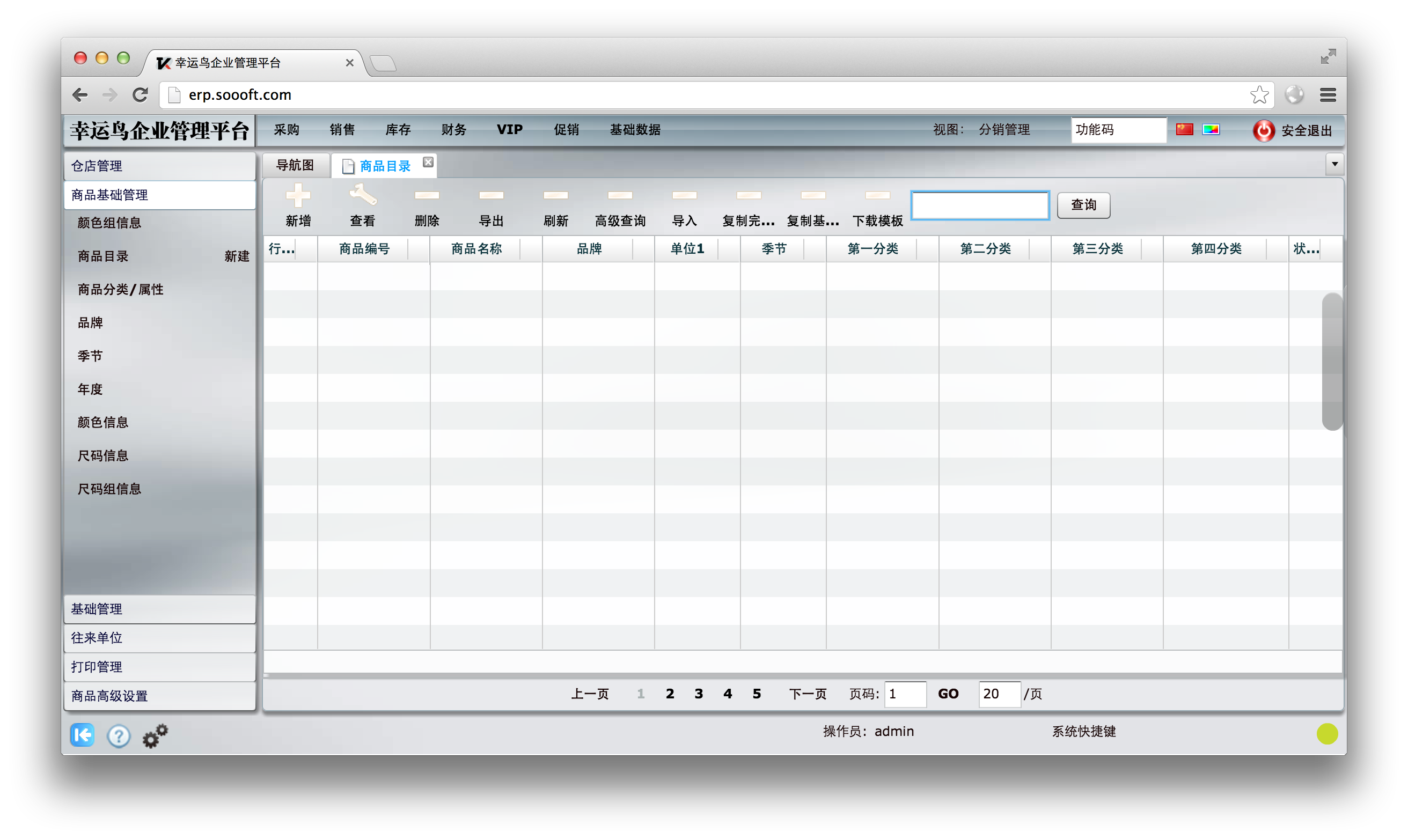Click the 新增 (add) plus icon

[x=298, y=195]
